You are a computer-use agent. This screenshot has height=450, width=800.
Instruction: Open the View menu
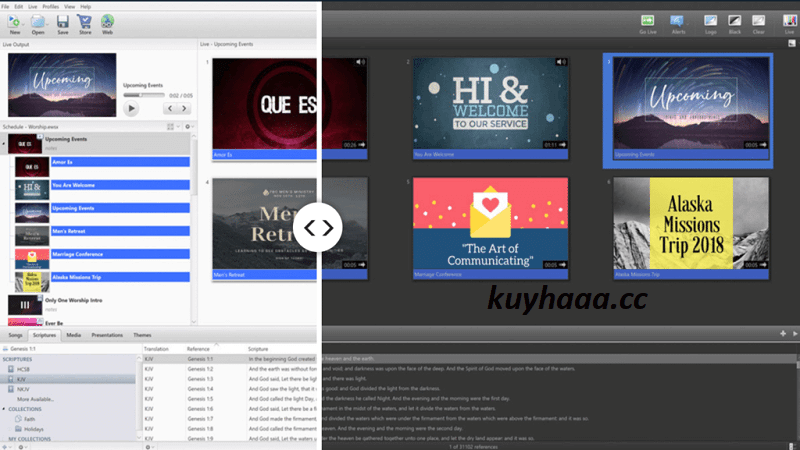pos(69,7)
